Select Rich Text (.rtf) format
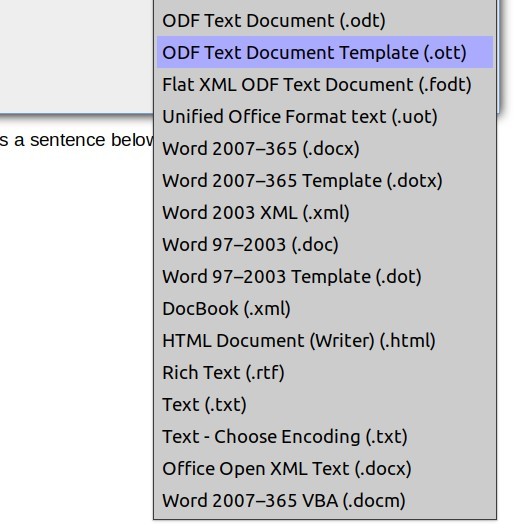 coord(325,372)
